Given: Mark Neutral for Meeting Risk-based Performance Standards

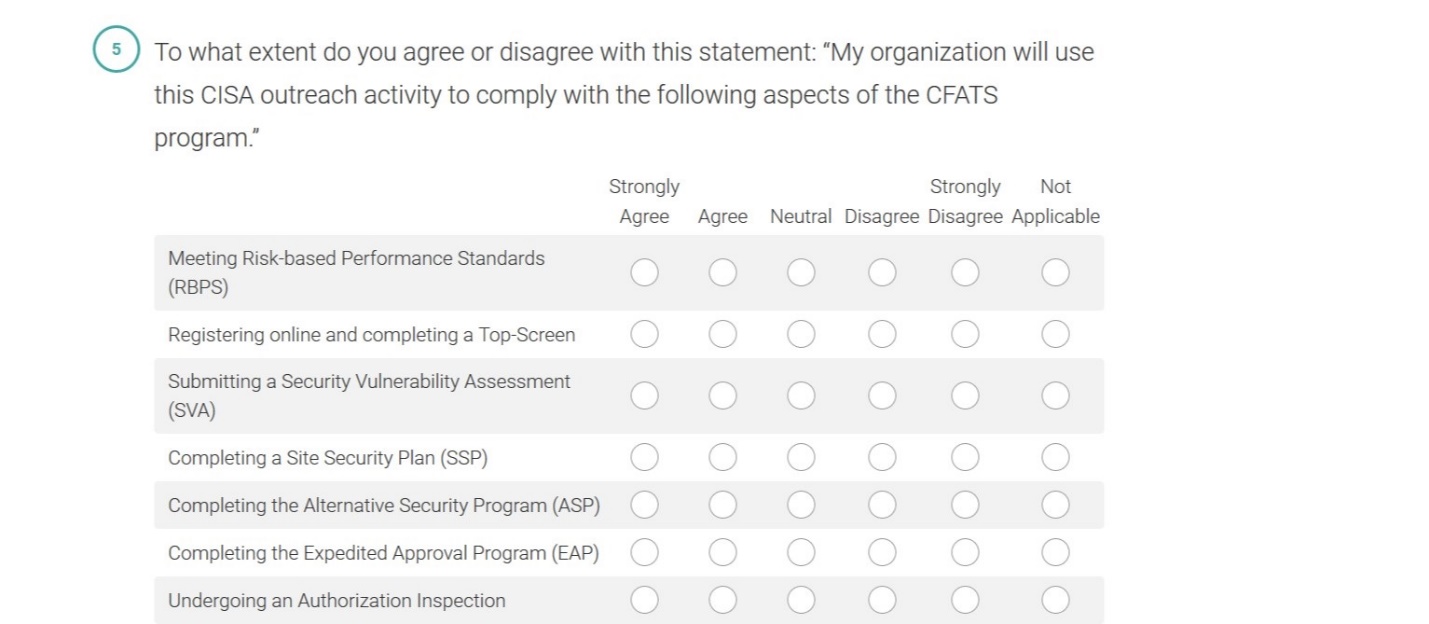Looking at the screenshot, I should [801, 272].
